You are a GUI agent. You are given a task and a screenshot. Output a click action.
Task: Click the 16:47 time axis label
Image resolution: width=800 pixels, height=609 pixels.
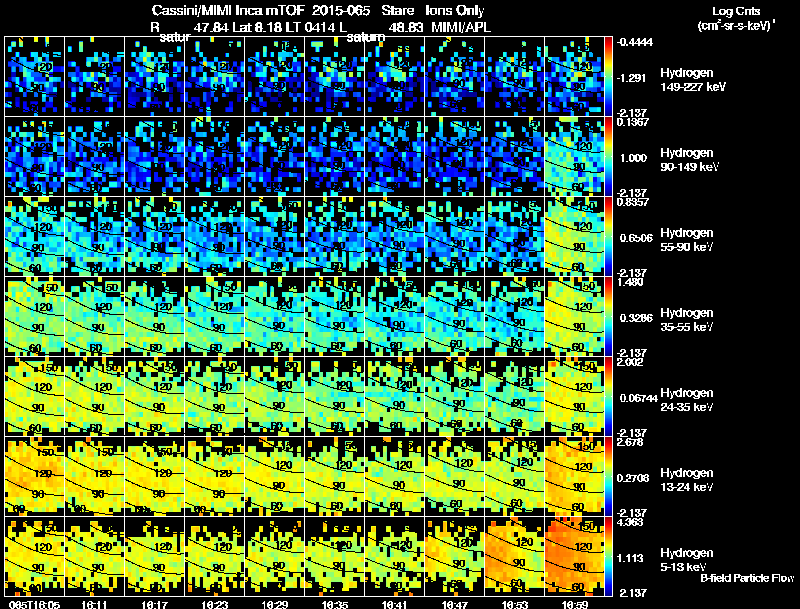[455, 604]
